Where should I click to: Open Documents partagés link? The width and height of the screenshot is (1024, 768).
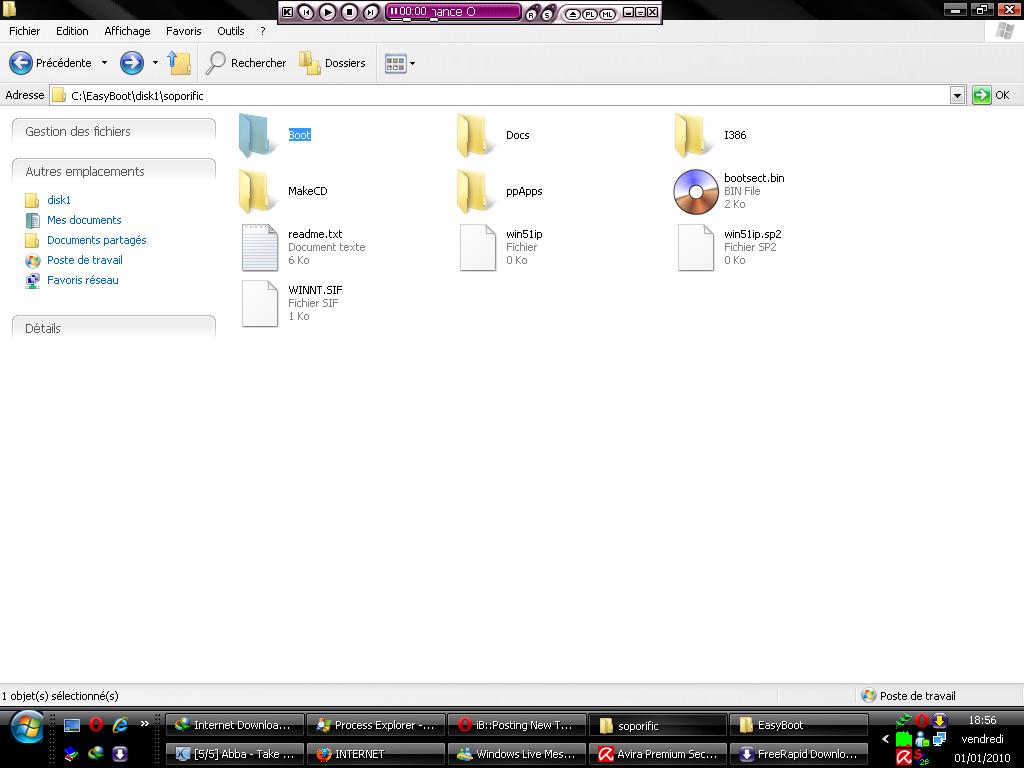[x=97, y=240]
